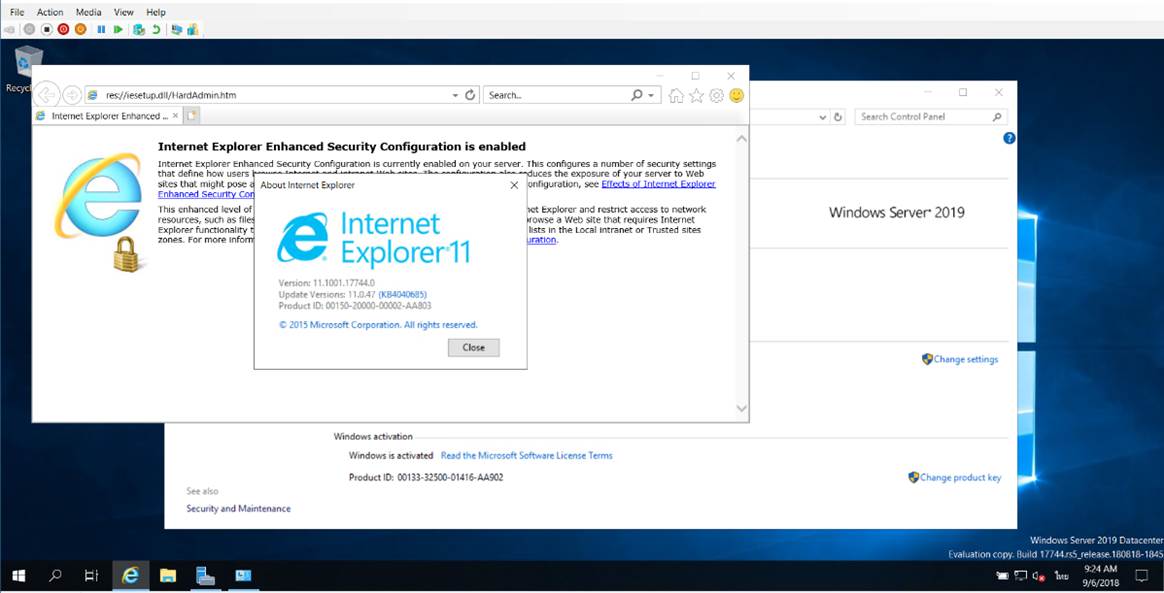Image resolution: width=1164 pixels, height=593 pixels.
Task: Click the magnifier search icon in IE
Action: point(636,95)
